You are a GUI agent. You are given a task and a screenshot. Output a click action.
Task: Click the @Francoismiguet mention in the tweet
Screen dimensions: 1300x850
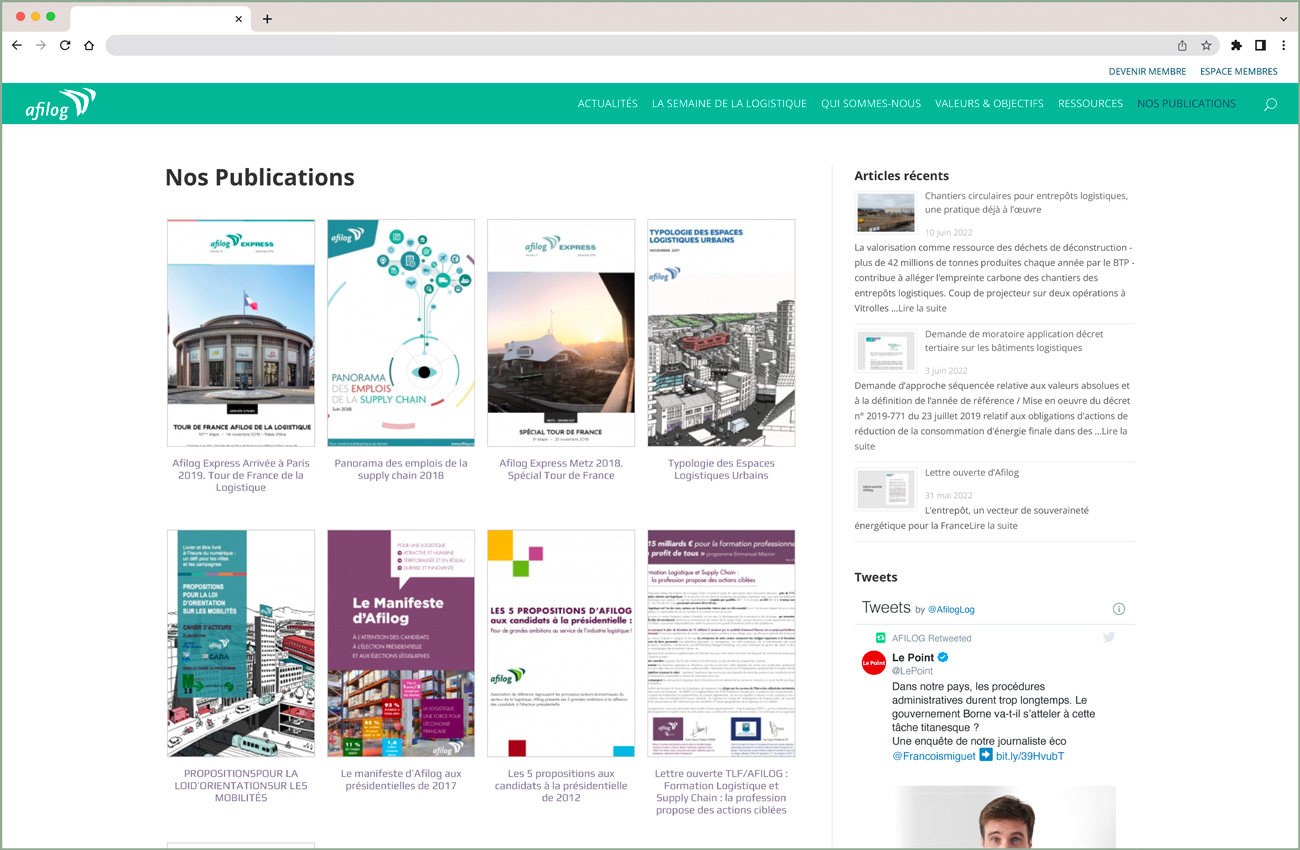pos(934,756)
